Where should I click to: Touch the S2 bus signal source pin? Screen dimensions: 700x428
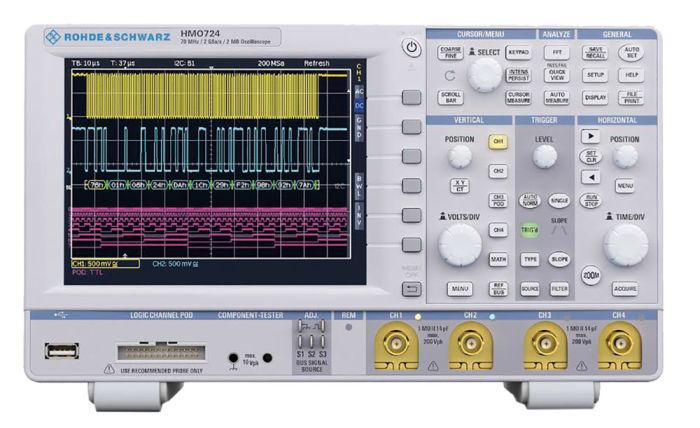coord(312,342)
